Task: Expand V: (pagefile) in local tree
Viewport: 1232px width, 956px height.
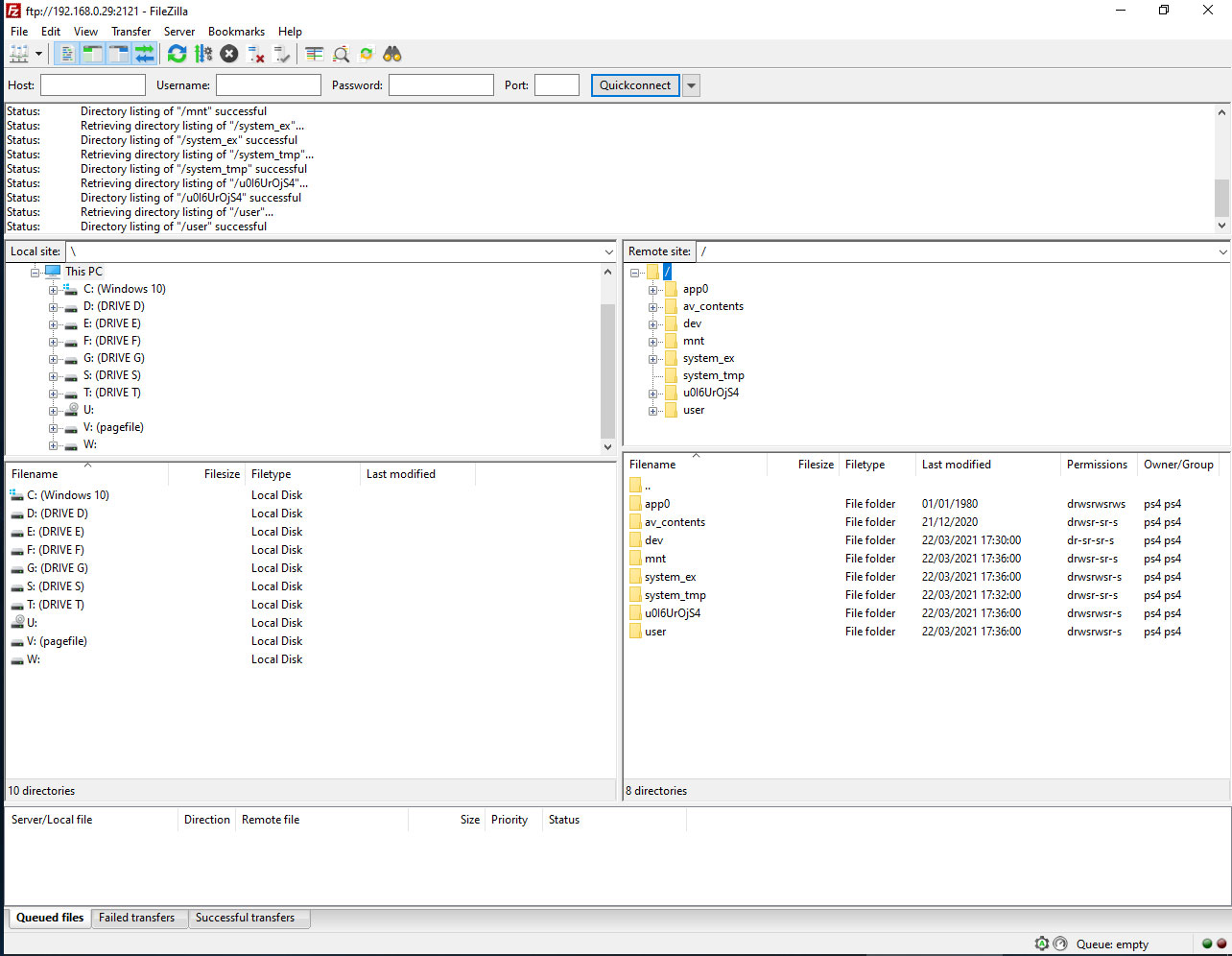Action: pyautogui.click(x=54, y=427)
